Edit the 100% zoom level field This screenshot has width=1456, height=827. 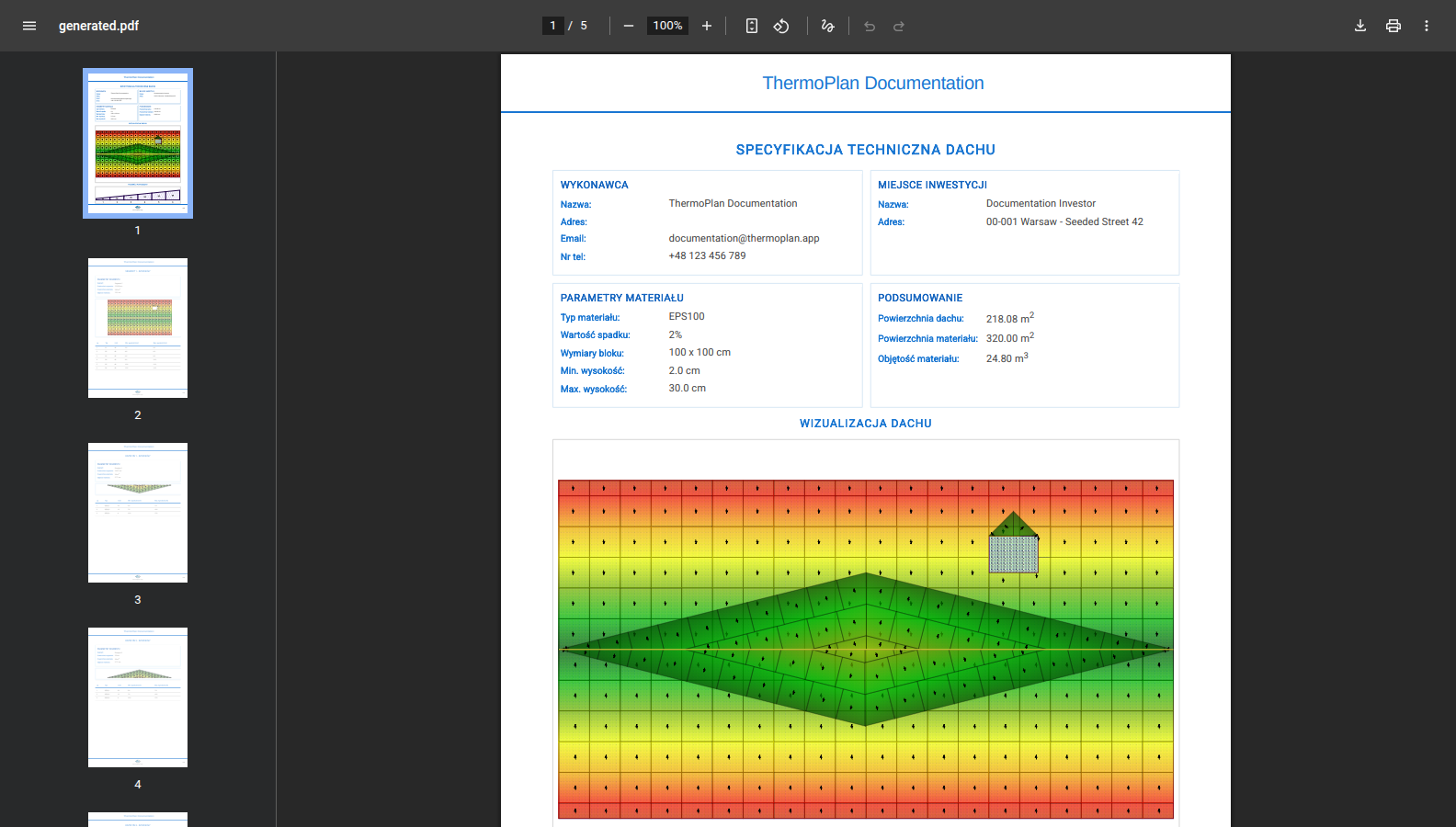coord(667,26)
